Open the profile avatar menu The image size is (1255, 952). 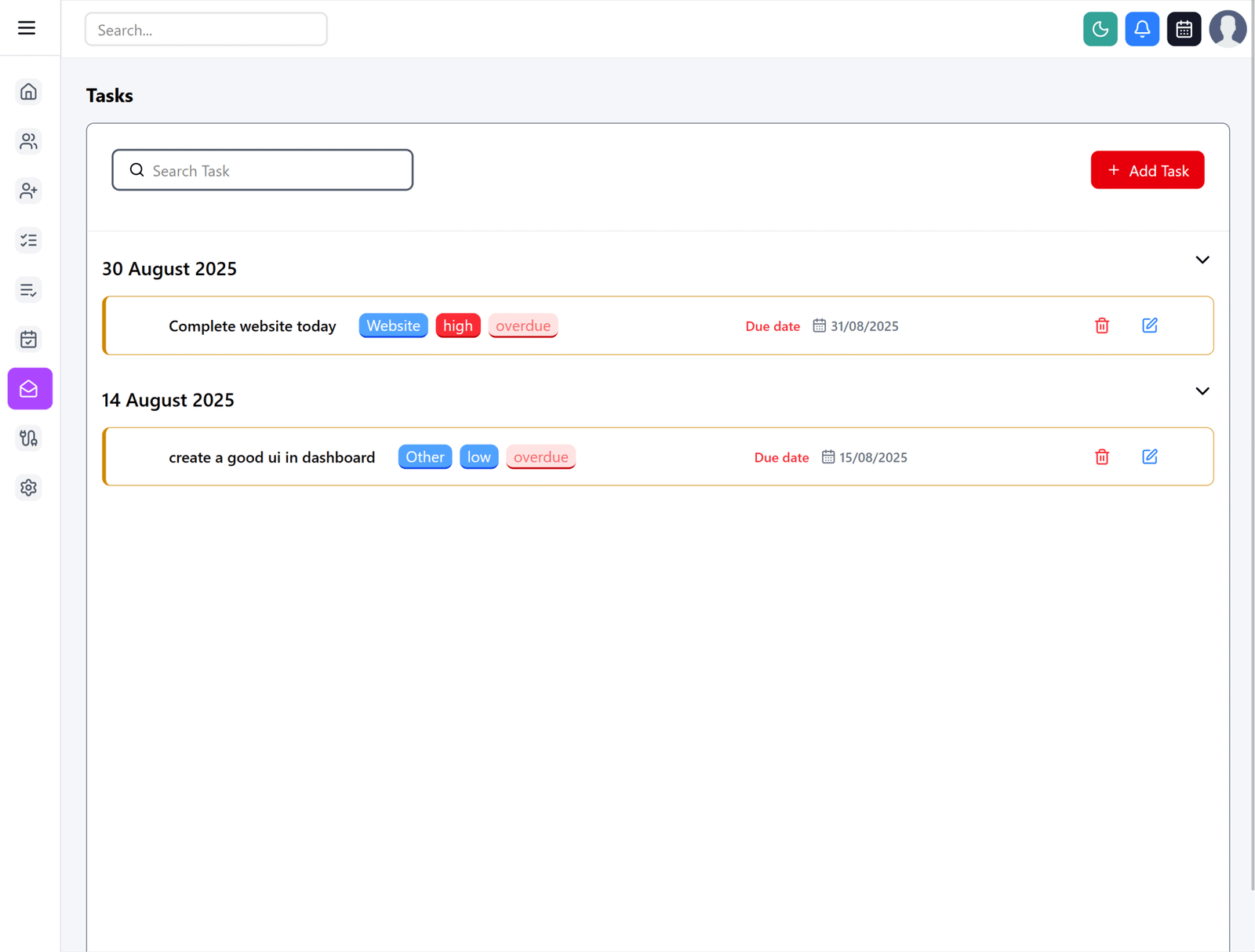tap(1228, 29)
